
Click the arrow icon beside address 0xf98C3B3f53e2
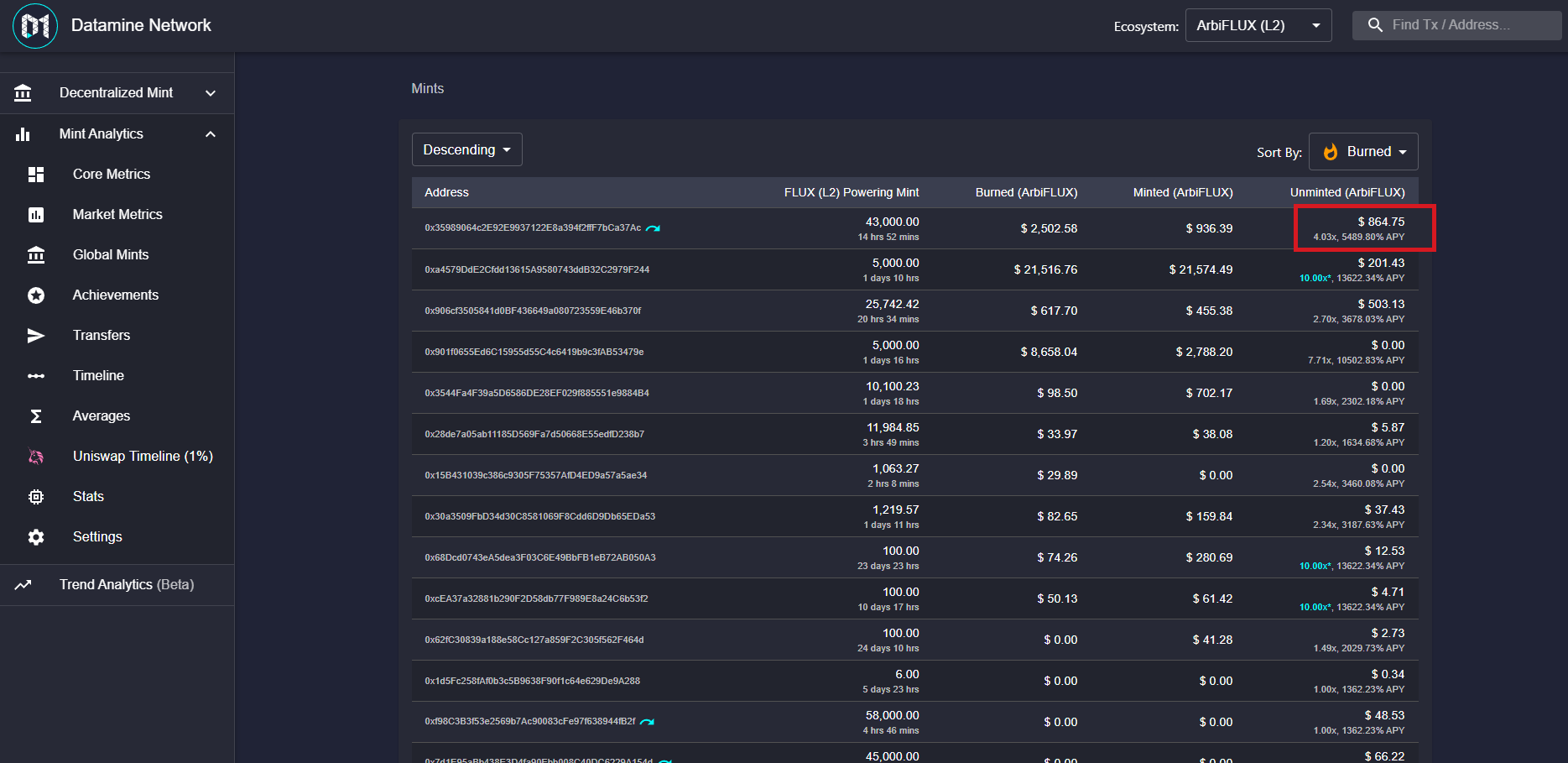click(647, 722)
